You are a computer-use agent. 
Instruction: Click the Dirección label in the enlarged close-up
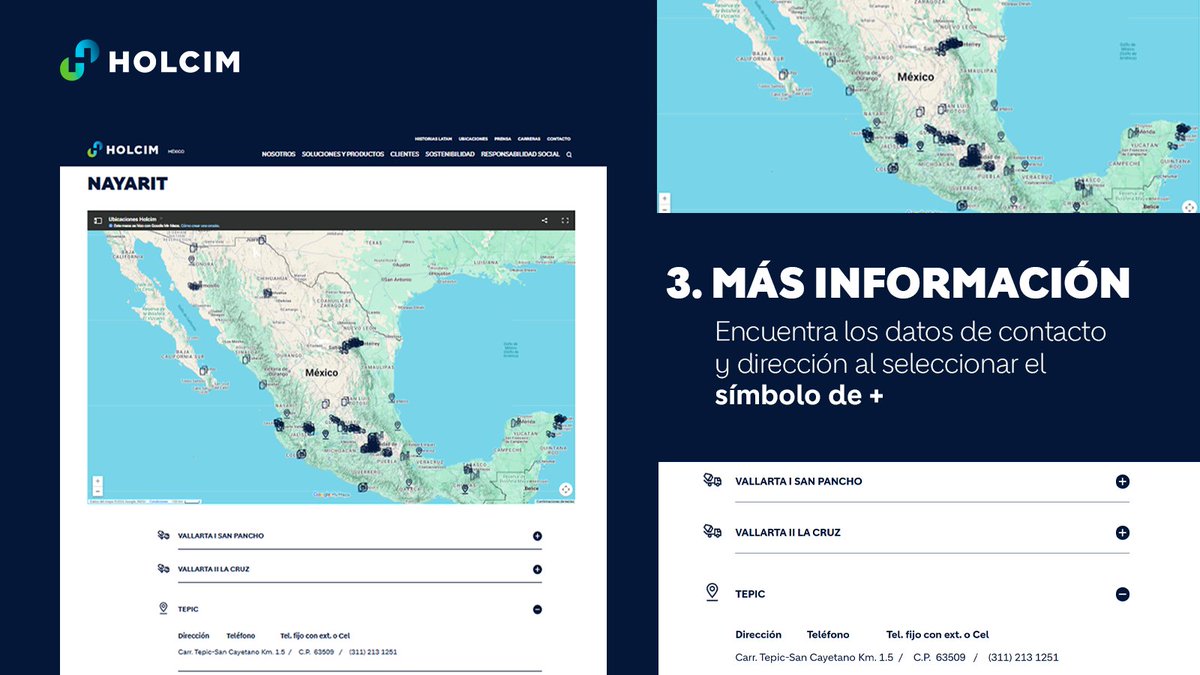pyautogui.click(x=758, y=634)
